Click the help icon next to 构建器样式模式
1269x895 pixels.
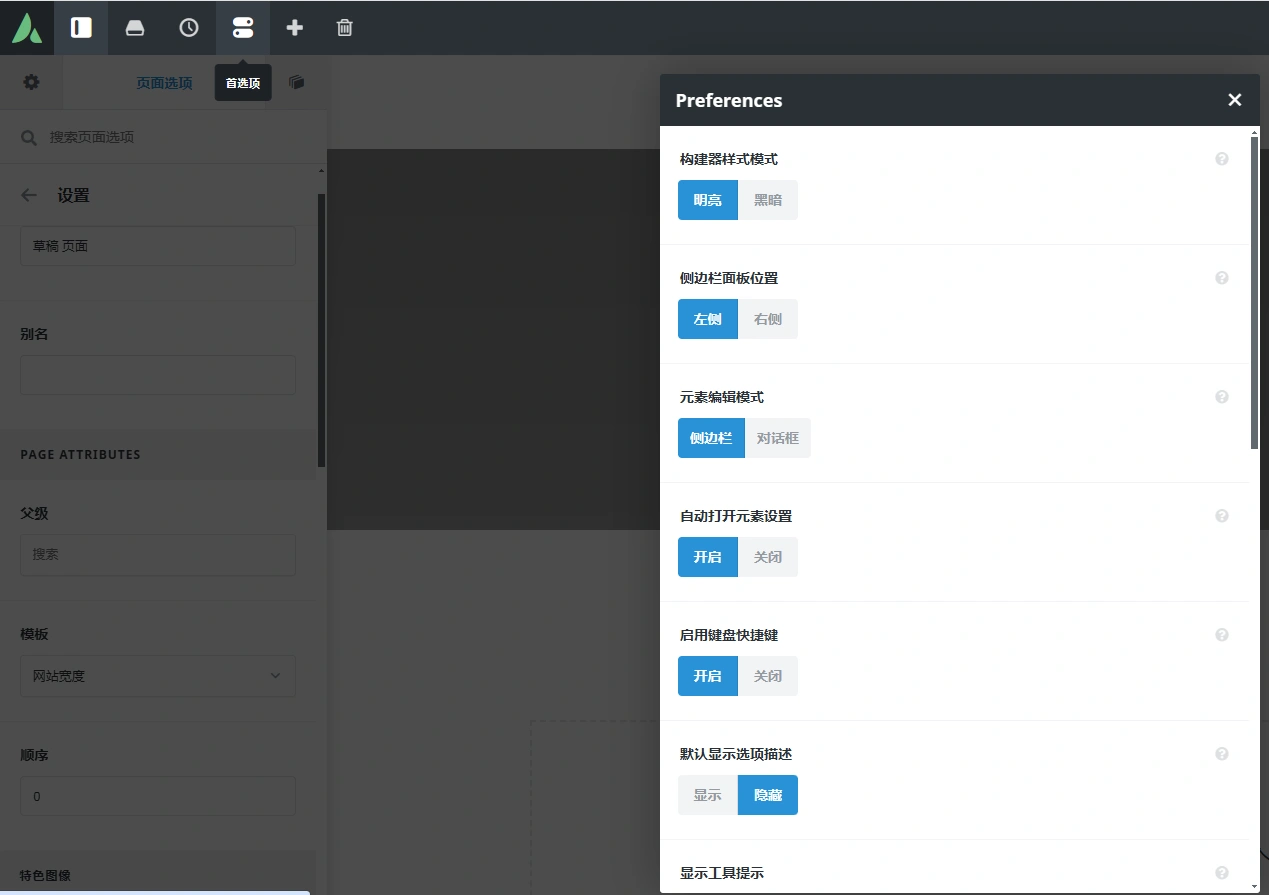click(x=1221, y=158)
